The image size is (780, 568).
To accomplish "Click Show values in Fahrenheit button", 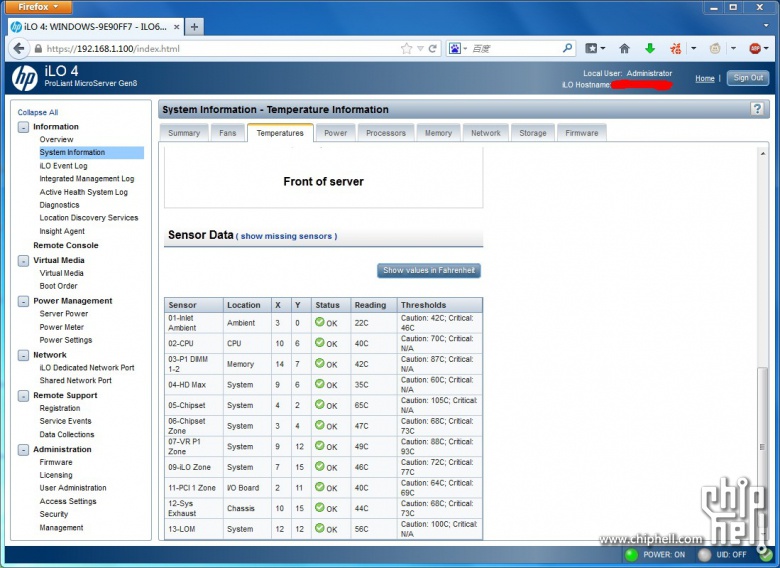I will 429,271.
